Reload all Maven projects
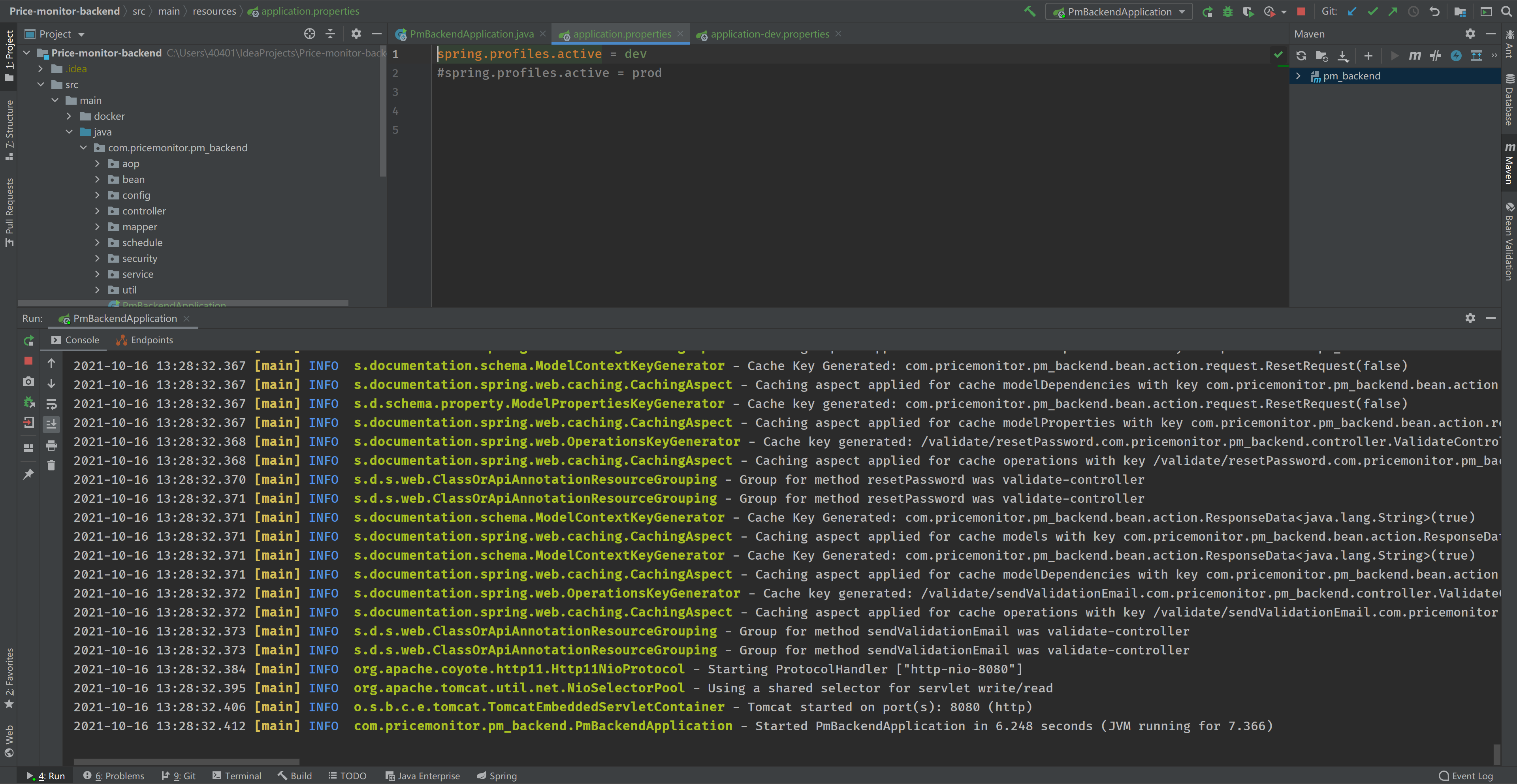This screenshot has height=784, width=1517. pos(1301,55)
